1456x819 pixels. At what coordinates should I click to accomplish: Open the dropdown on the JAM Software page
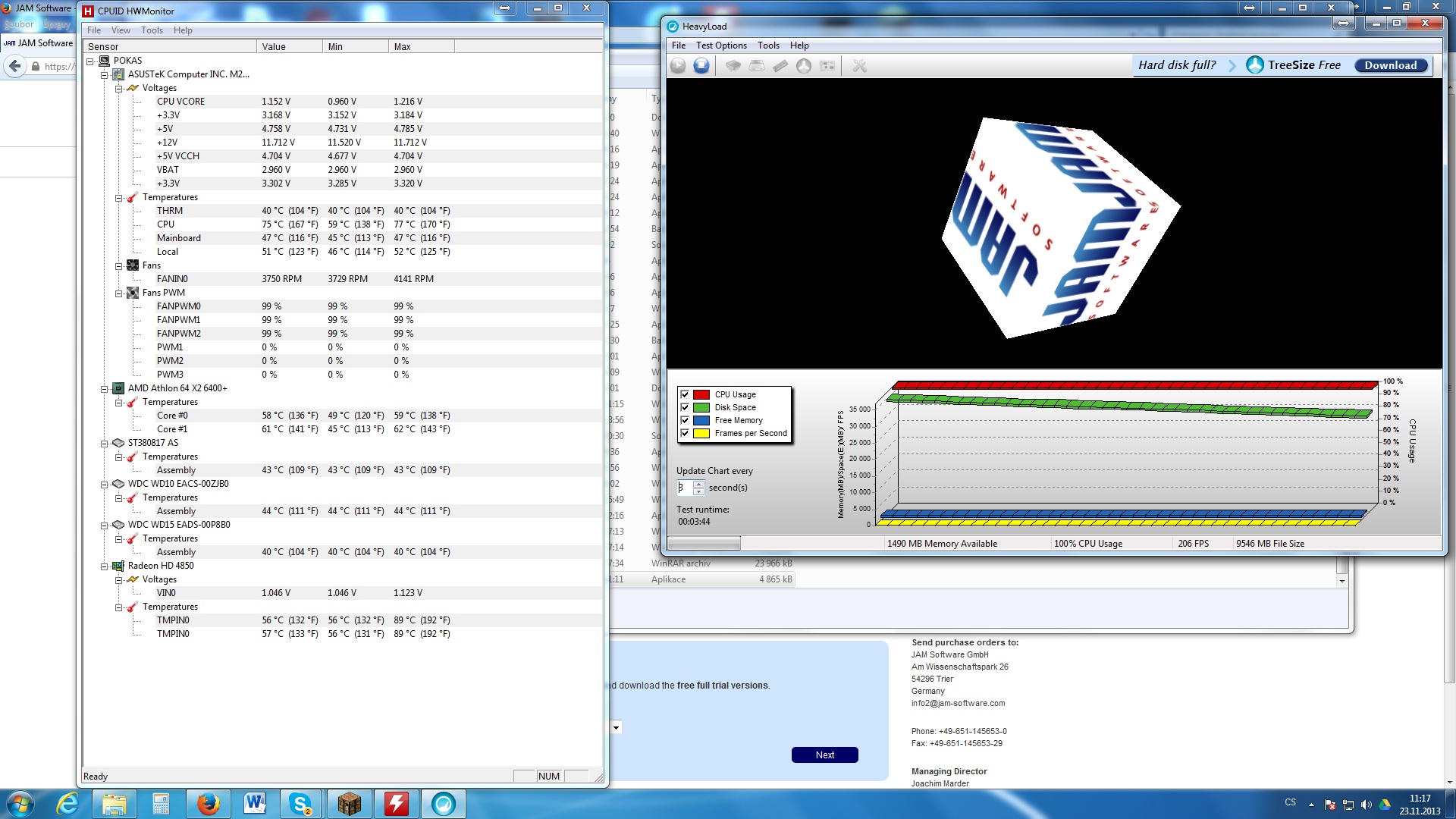click(617, 727)
